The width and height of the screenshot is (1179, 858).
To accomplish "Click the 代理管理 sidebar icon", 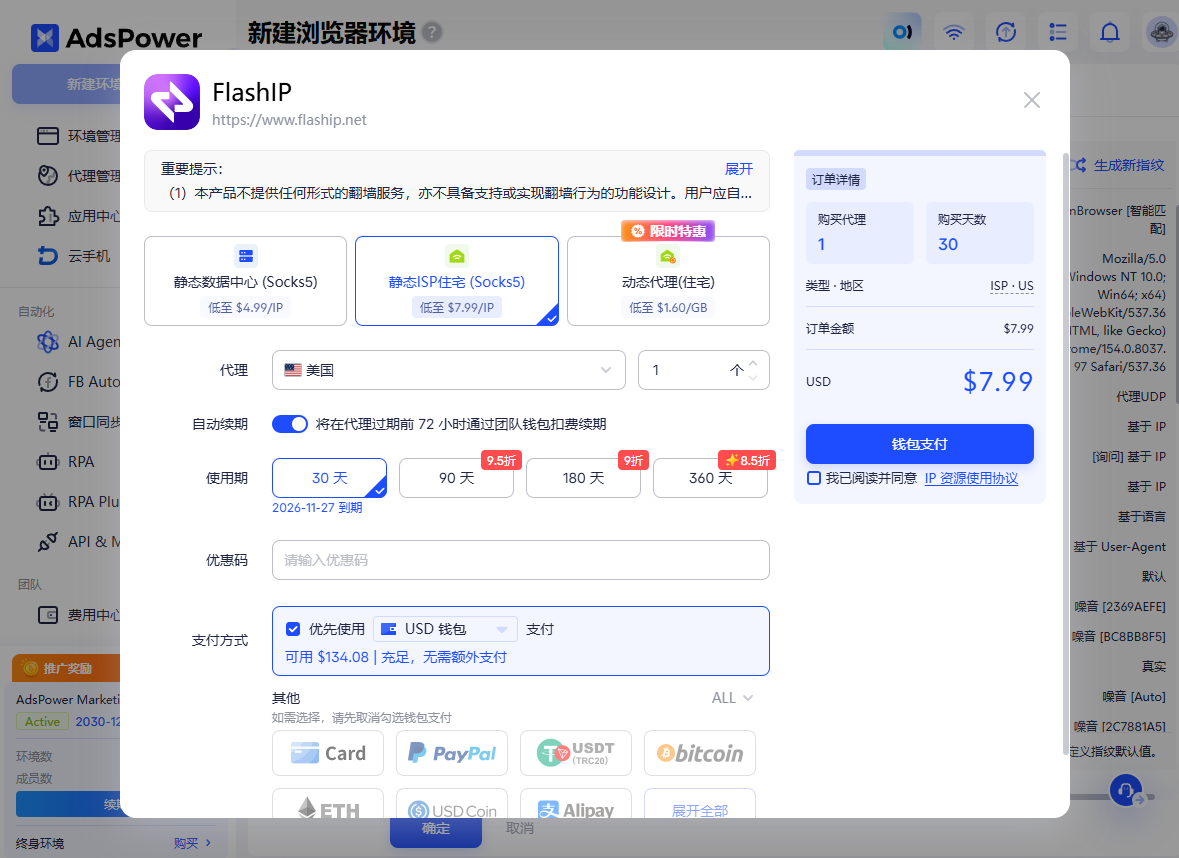I will (48, 176).
